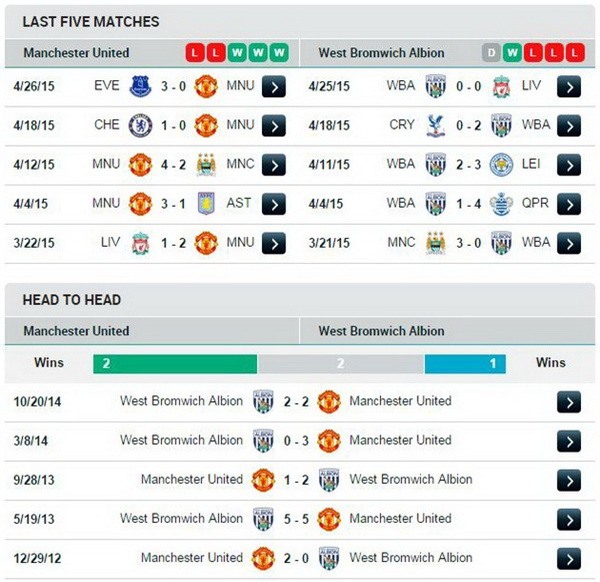Click Everton crest in 4/26/15 match
The width and height of the screenshot is (600, 582).
click(x=140, y=86)
